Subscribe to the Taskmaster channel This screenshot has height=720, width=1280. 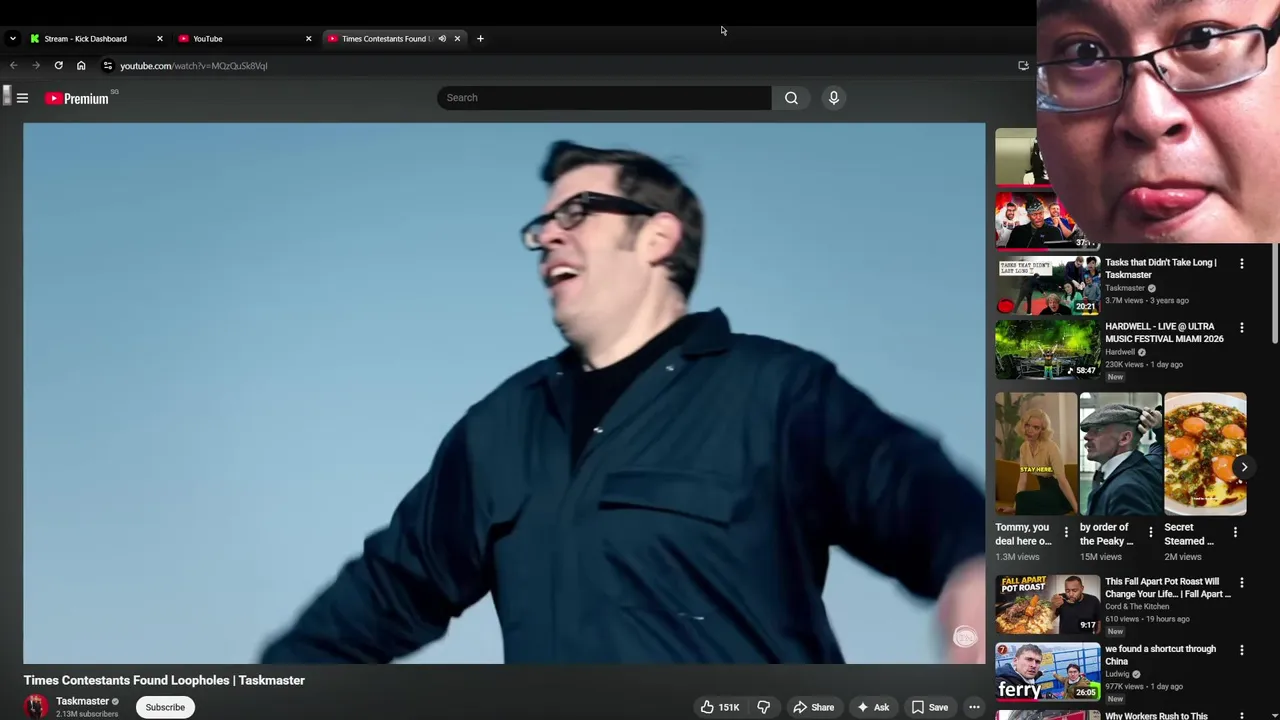pyautogui.click(x=165, y=707)
